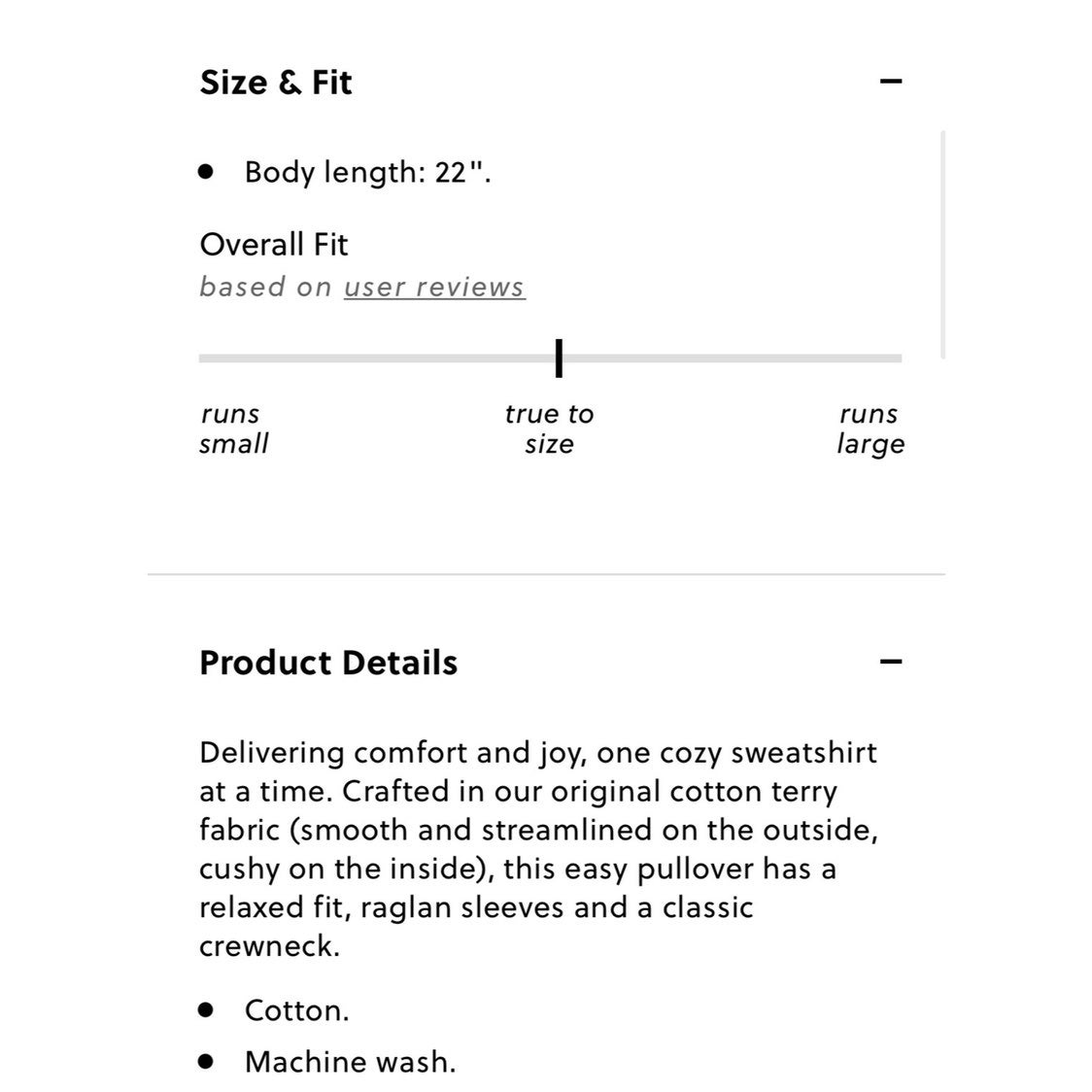Collapse the Size & Fit section
The height and width of the screenshot is (1092, 1092).
tap(890, 82)
